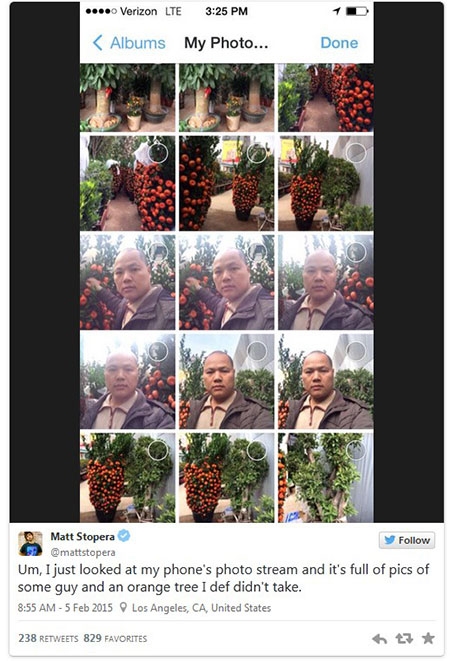Open the 8:55 AM - 5 Feb 2015 timestamp
The width and height of the screenshot is (450, 661).
point(65,608)
